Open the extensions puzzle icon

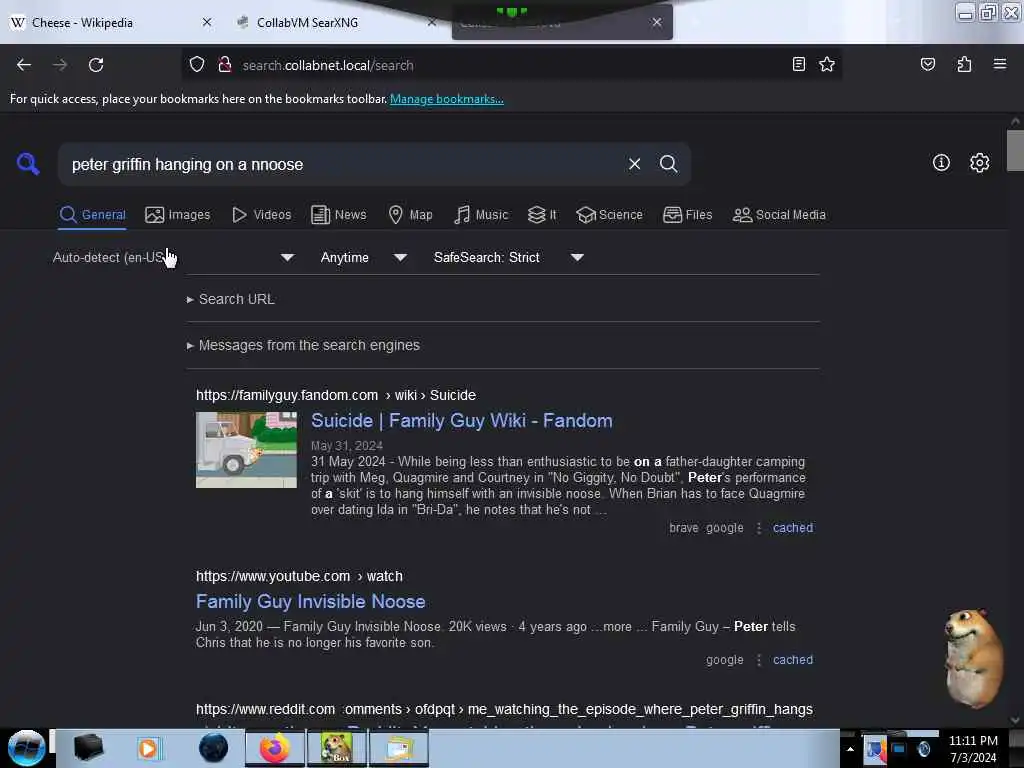pyautogui.click(x=964, y=64)
